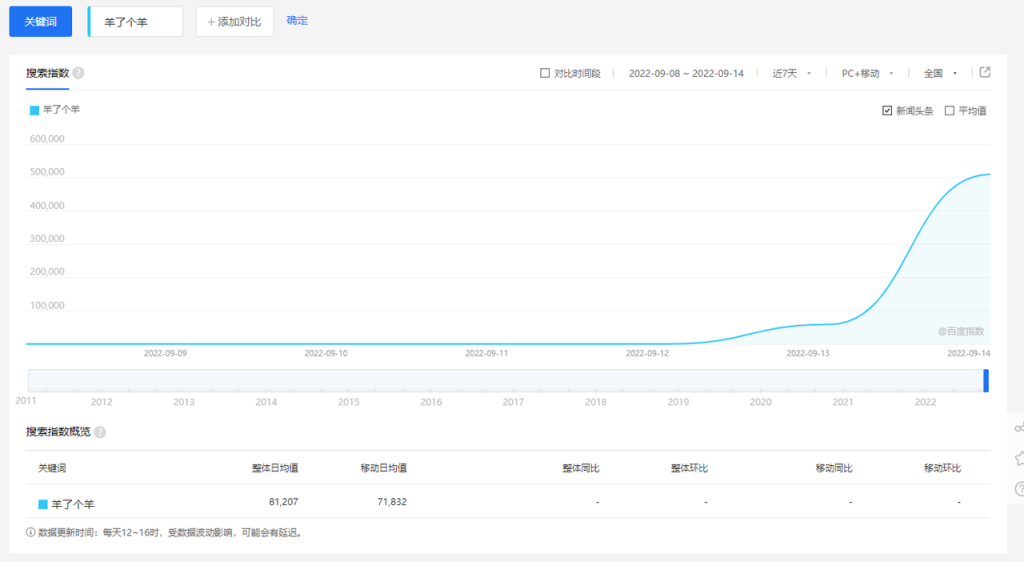Open the 全国 region dropdown
This screenshot has height=562, width=1024.
click(940, 73)
